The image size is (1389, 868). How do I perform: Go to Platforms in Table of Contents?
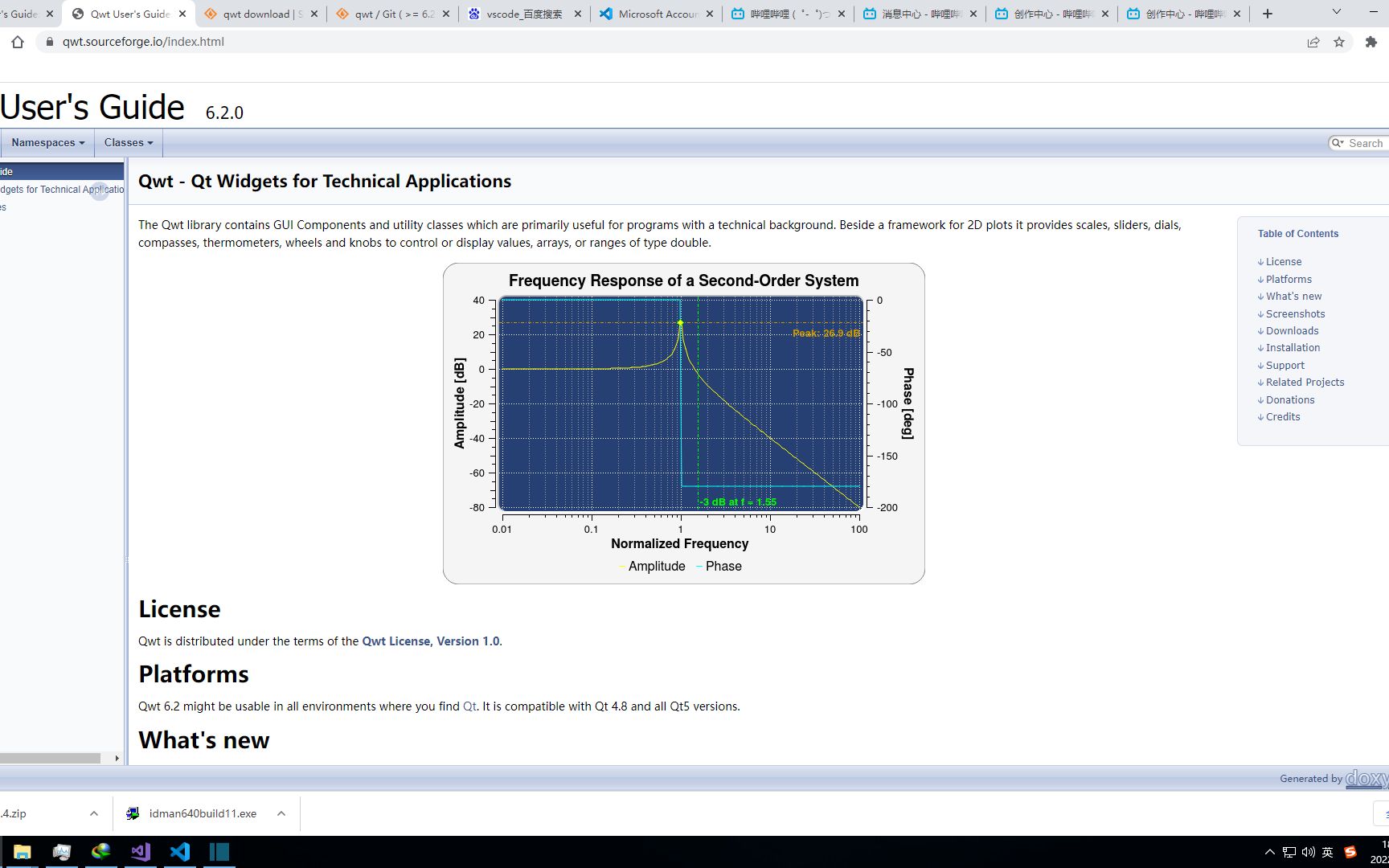click(x=1289, y=280)
